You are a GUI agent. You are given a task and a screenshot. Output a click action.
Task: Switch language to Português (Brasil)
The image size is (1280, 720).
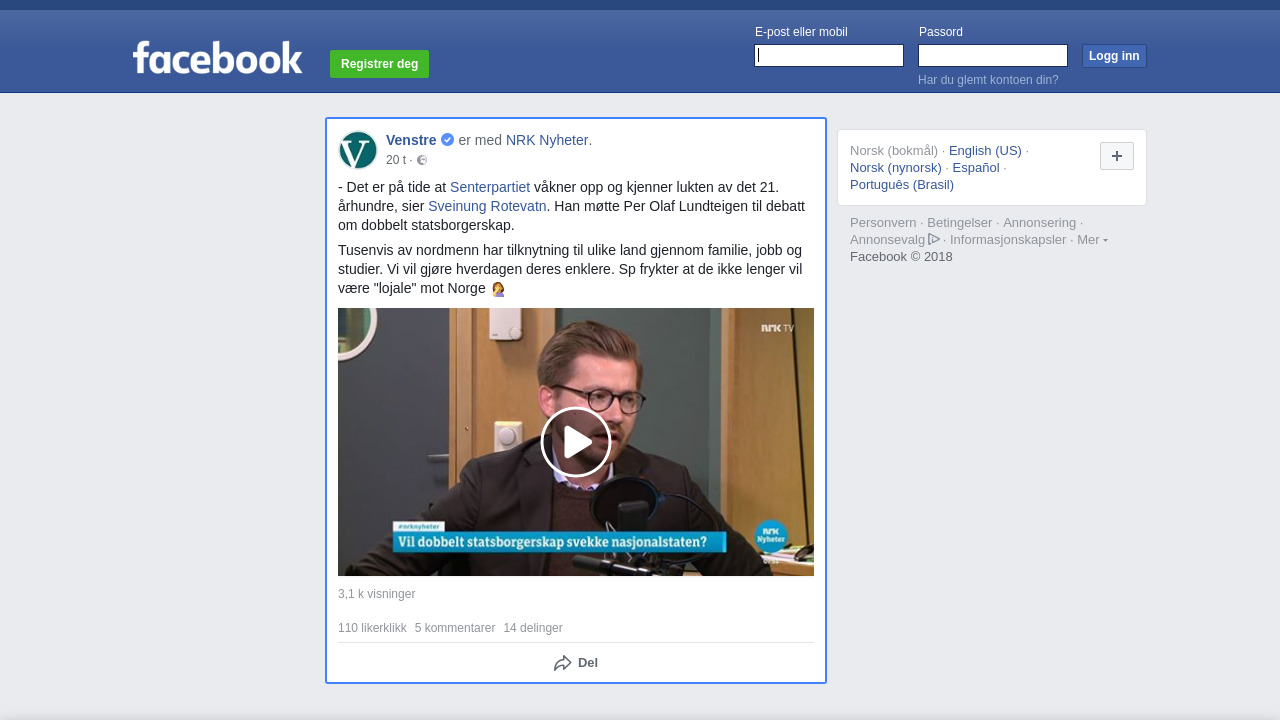tap(902, 185)
